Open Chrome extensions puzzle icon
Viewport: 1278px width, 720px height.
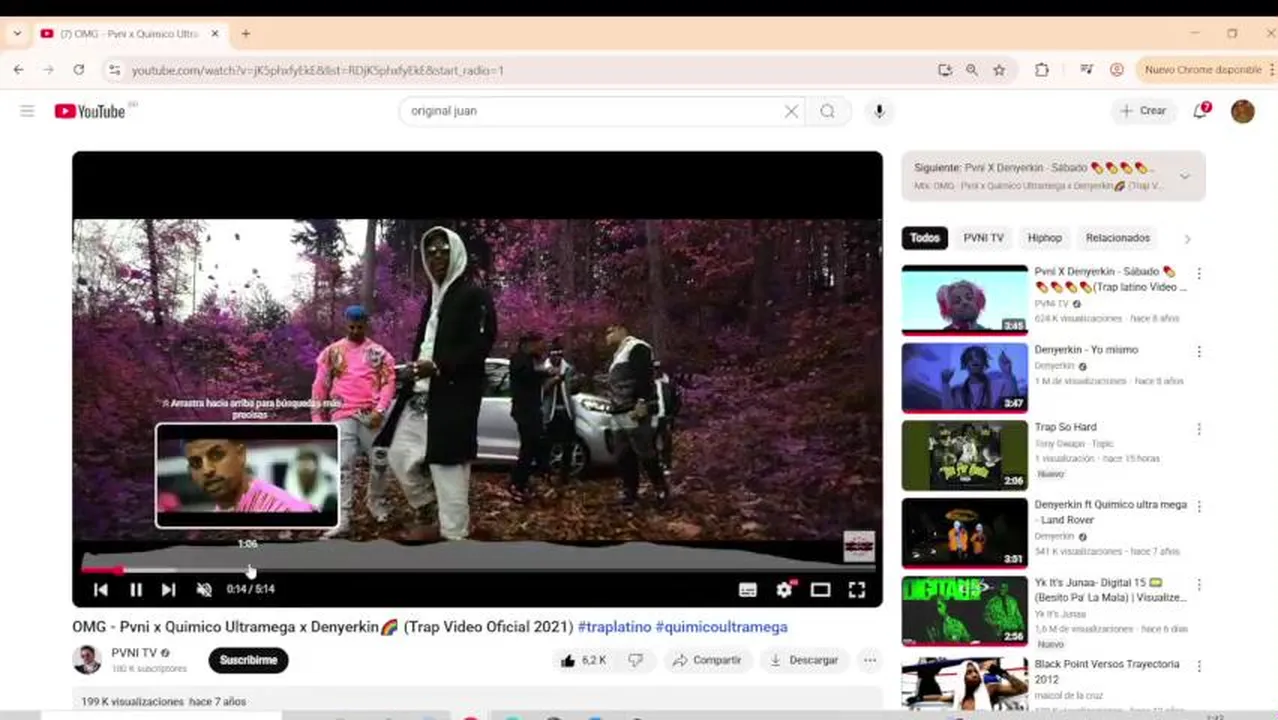click(1041, 70)
